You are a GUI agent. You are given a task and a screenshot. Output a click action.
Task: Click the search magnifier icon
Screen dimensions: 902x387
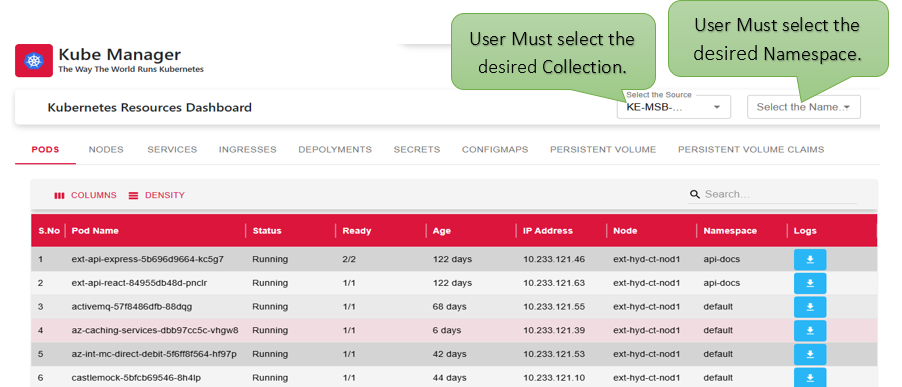click(x=695, y=194)
